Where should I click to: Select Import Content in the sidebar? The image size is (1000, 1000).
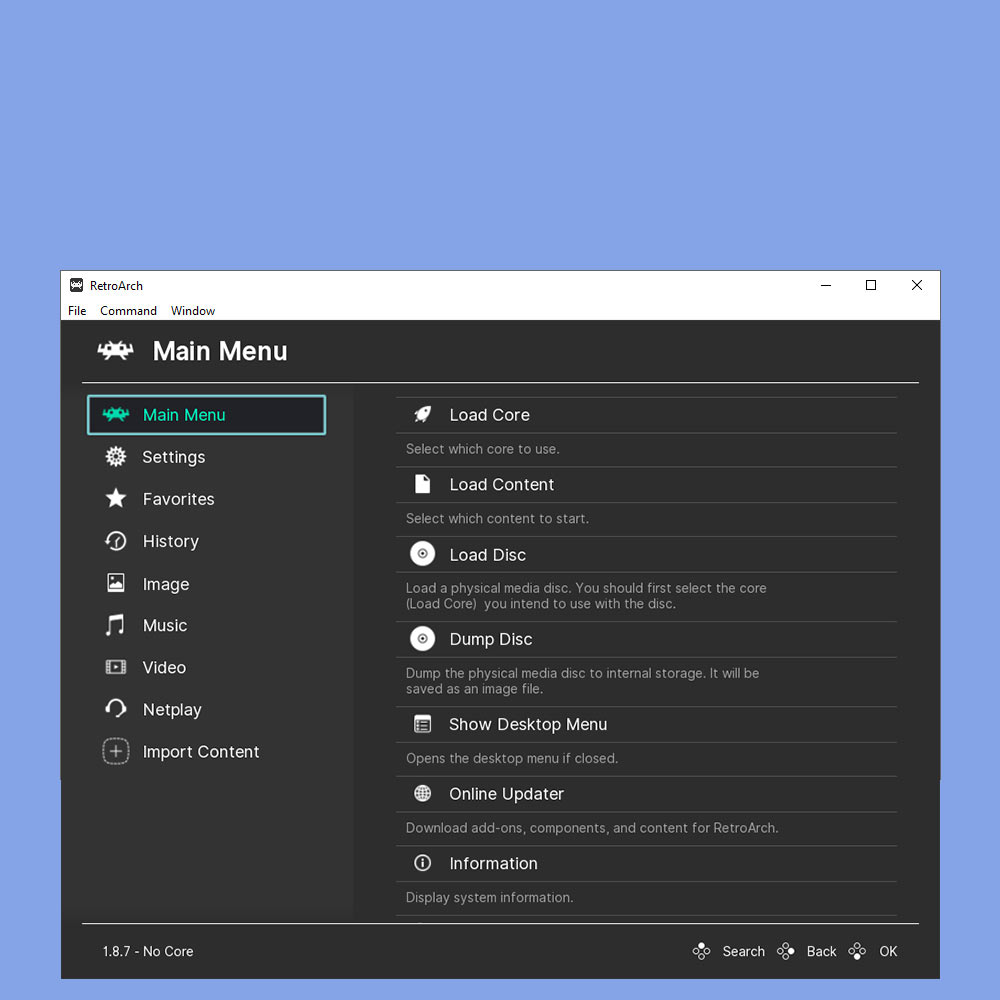click(200, 752)
